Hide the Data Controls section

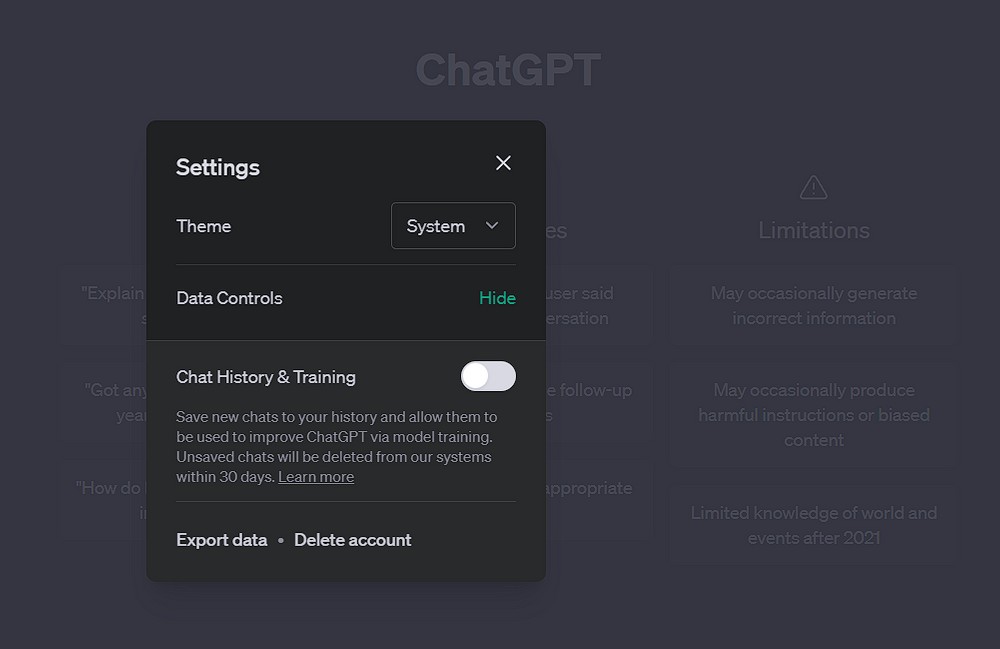pos(497,298)
